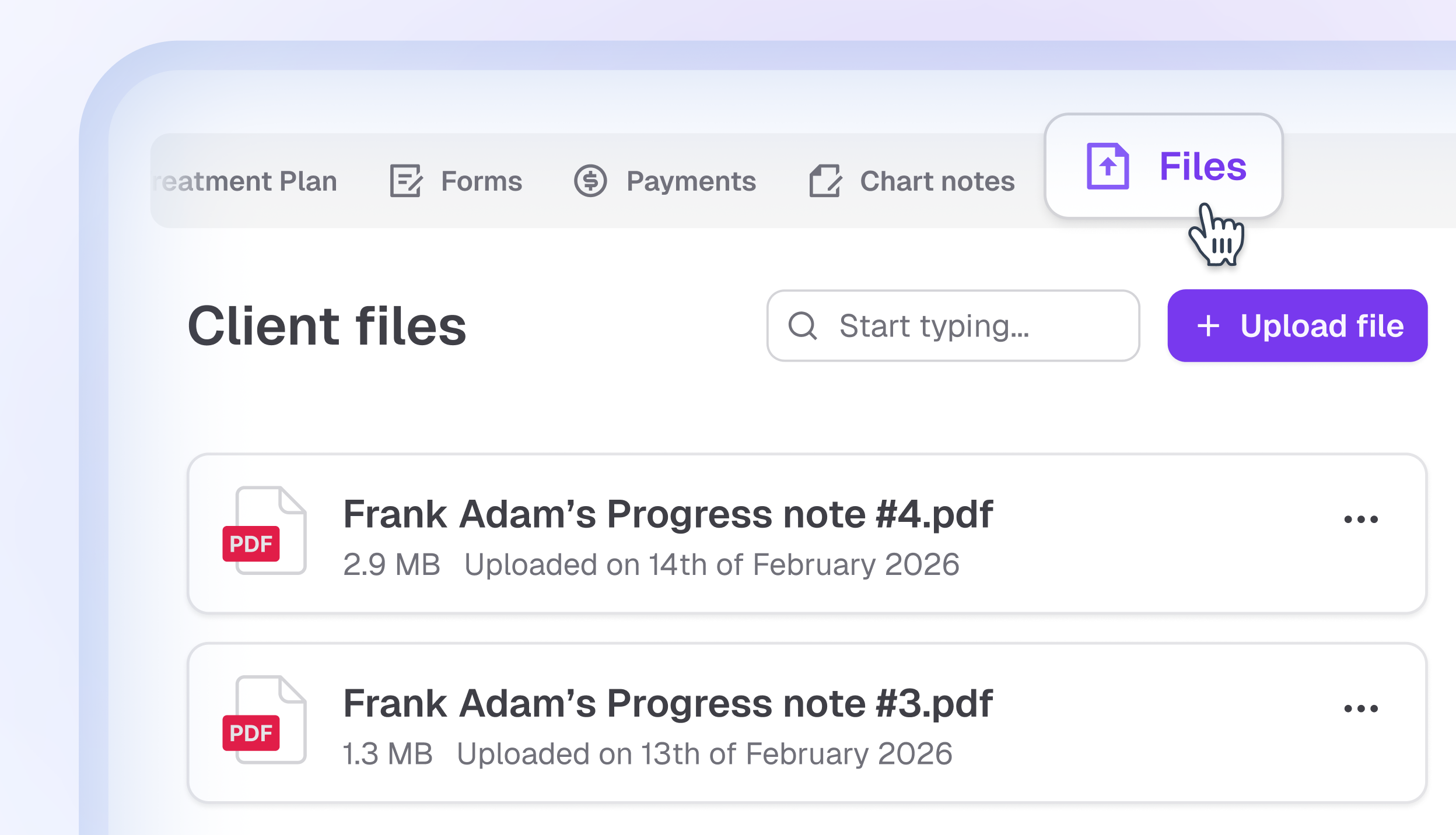Click PDF icon of Progress note #3

[264, 720]
